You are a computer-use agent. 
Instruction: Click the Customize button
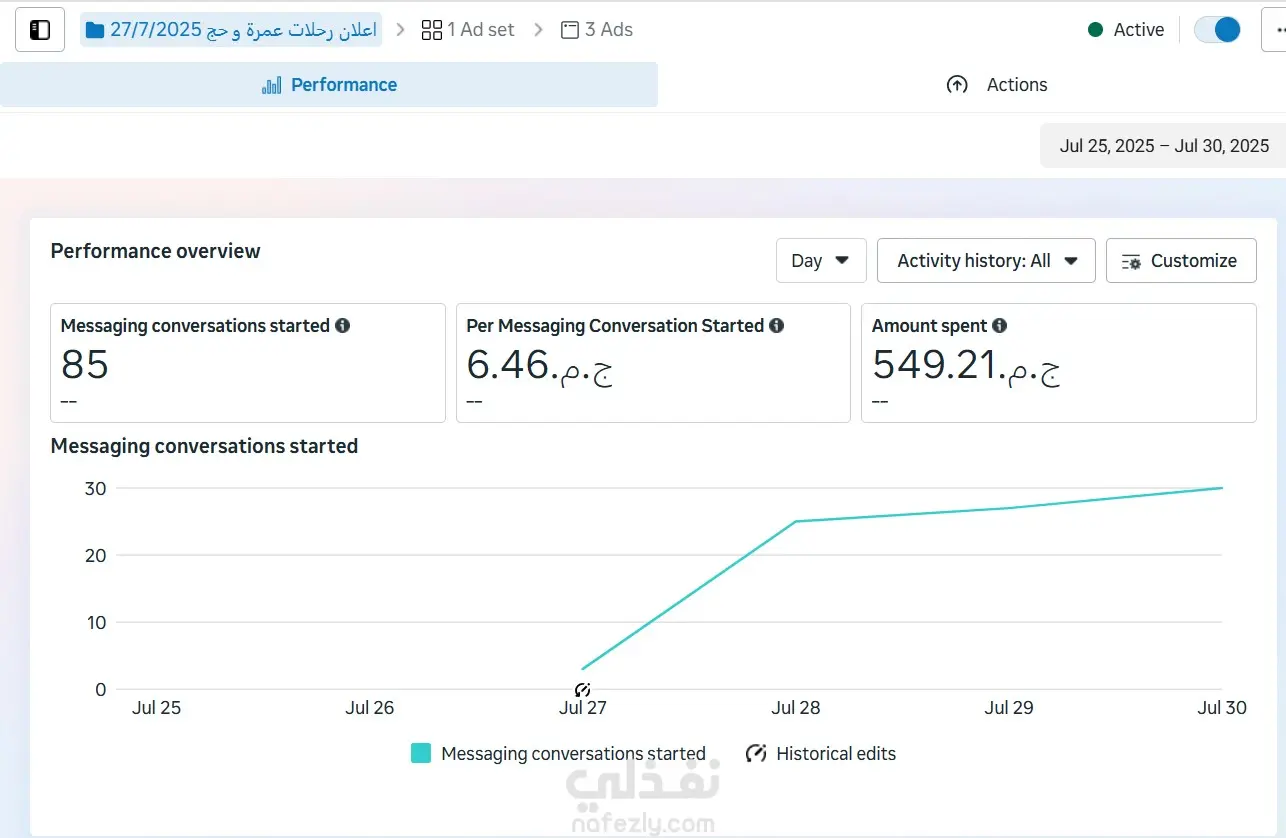click(x=1180, y=261)
